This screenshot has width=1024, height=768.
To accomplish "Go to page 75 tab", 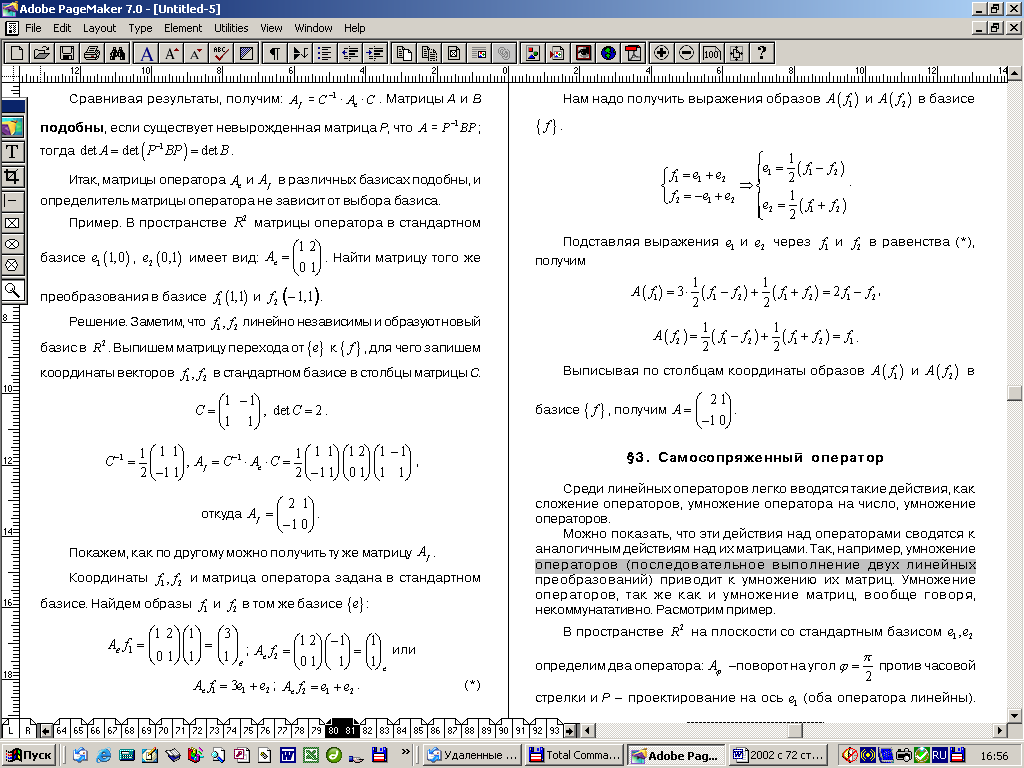I will pos(248,730).
